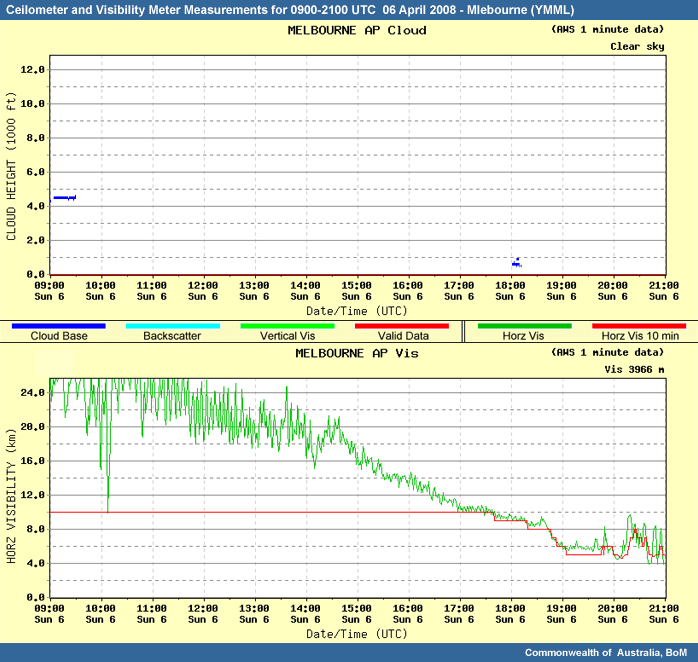The width and height of the screenshot is (698, 662).
Task: Click the green visibility dip just after 10:00
Action: pos(108,490)
